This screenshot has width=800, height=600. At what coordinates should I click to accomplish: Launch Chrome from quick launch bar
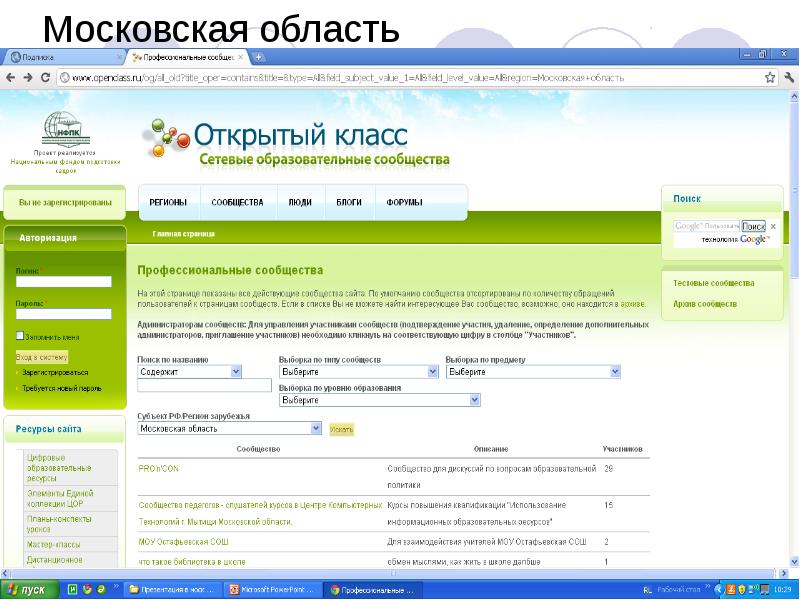pos(87,590)
